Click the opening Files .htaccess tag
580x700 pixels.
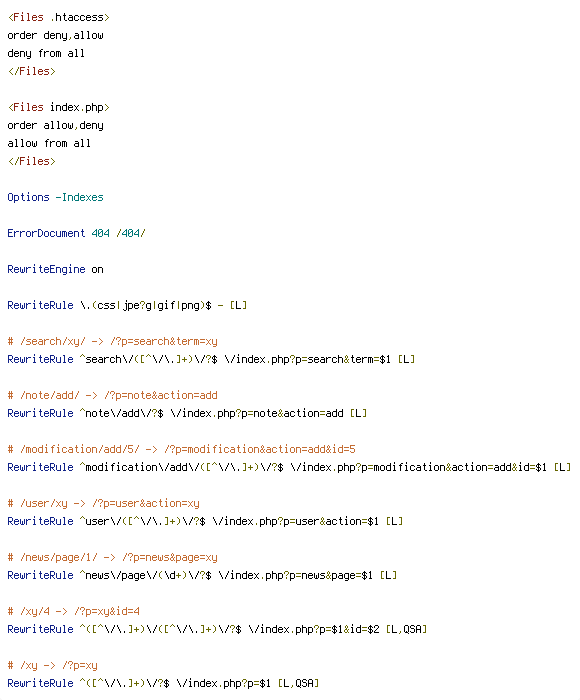[x=58, y=17]
